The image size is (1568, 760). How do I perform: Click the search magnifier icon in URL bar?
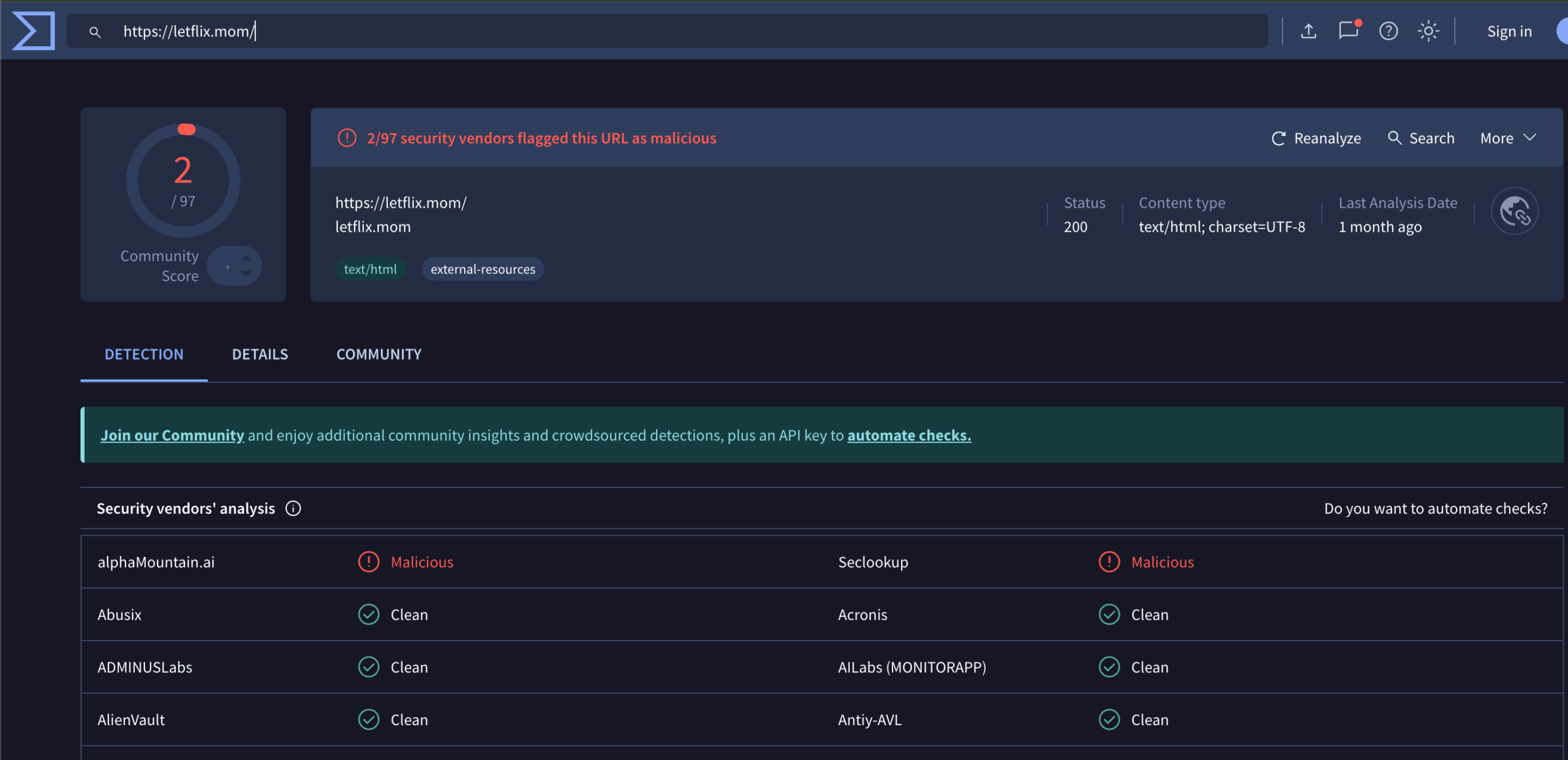coord(94,31)
